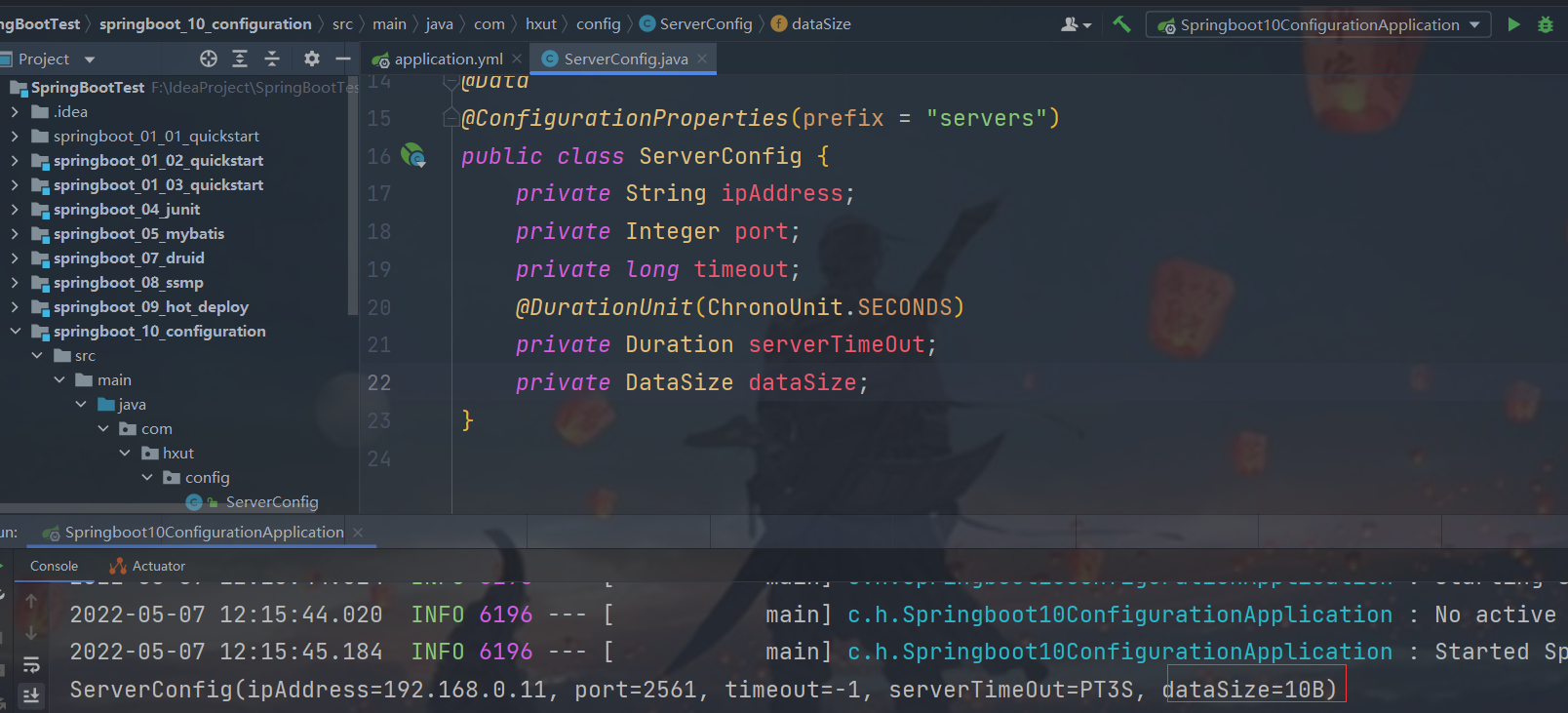Click the Spring bean gutter icon on line 16
Screen dimensions: 1568x713
pos(413,155)
